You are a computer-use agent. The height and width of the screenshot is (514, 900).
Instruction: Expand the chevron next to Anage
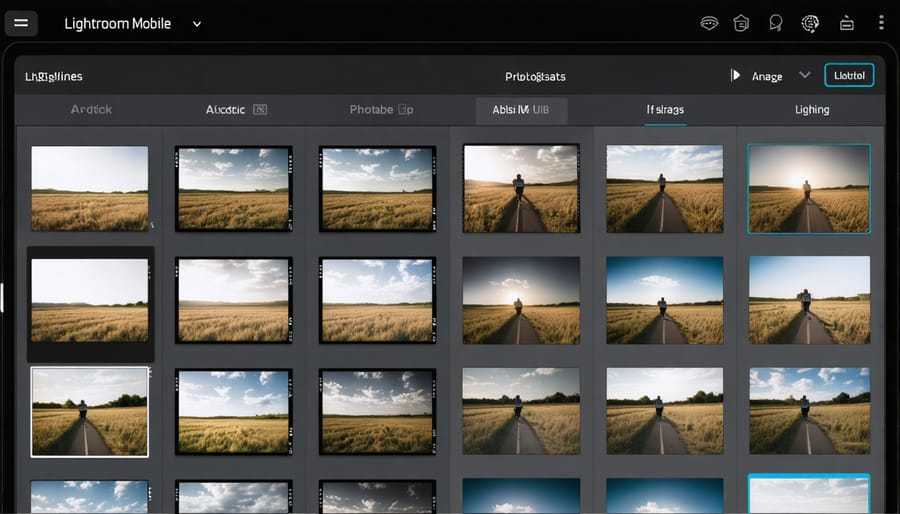[805, 75]
